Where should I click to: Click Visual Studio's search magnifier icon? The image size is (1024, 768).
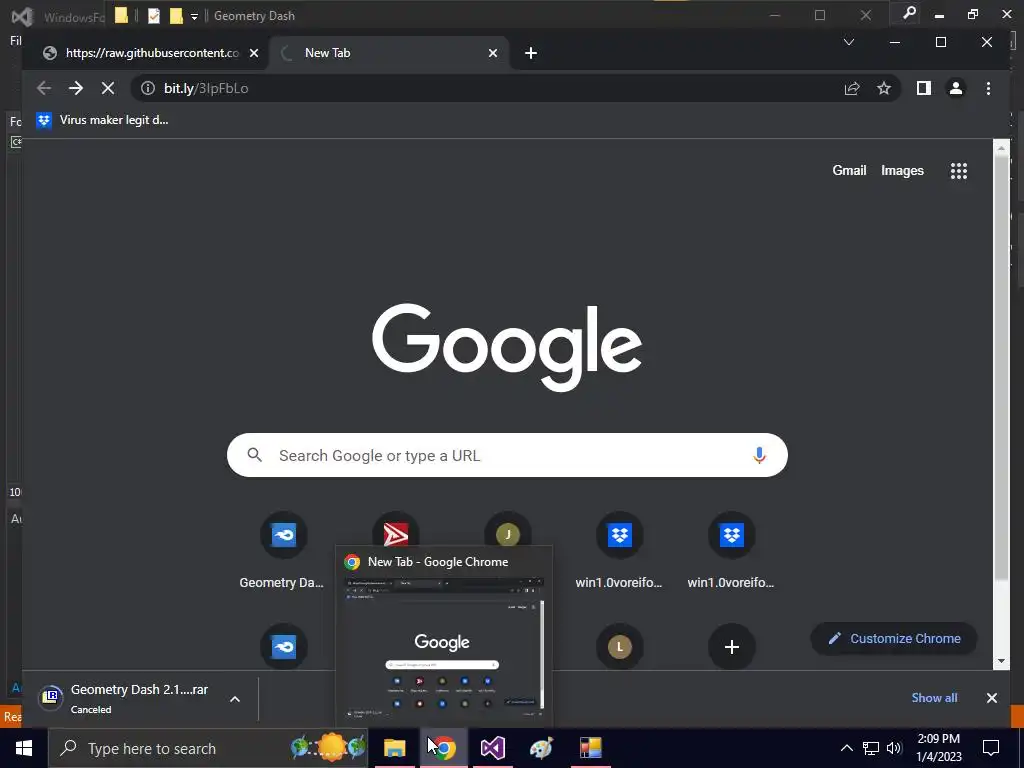pyautogui.click(x=909, y=13)
